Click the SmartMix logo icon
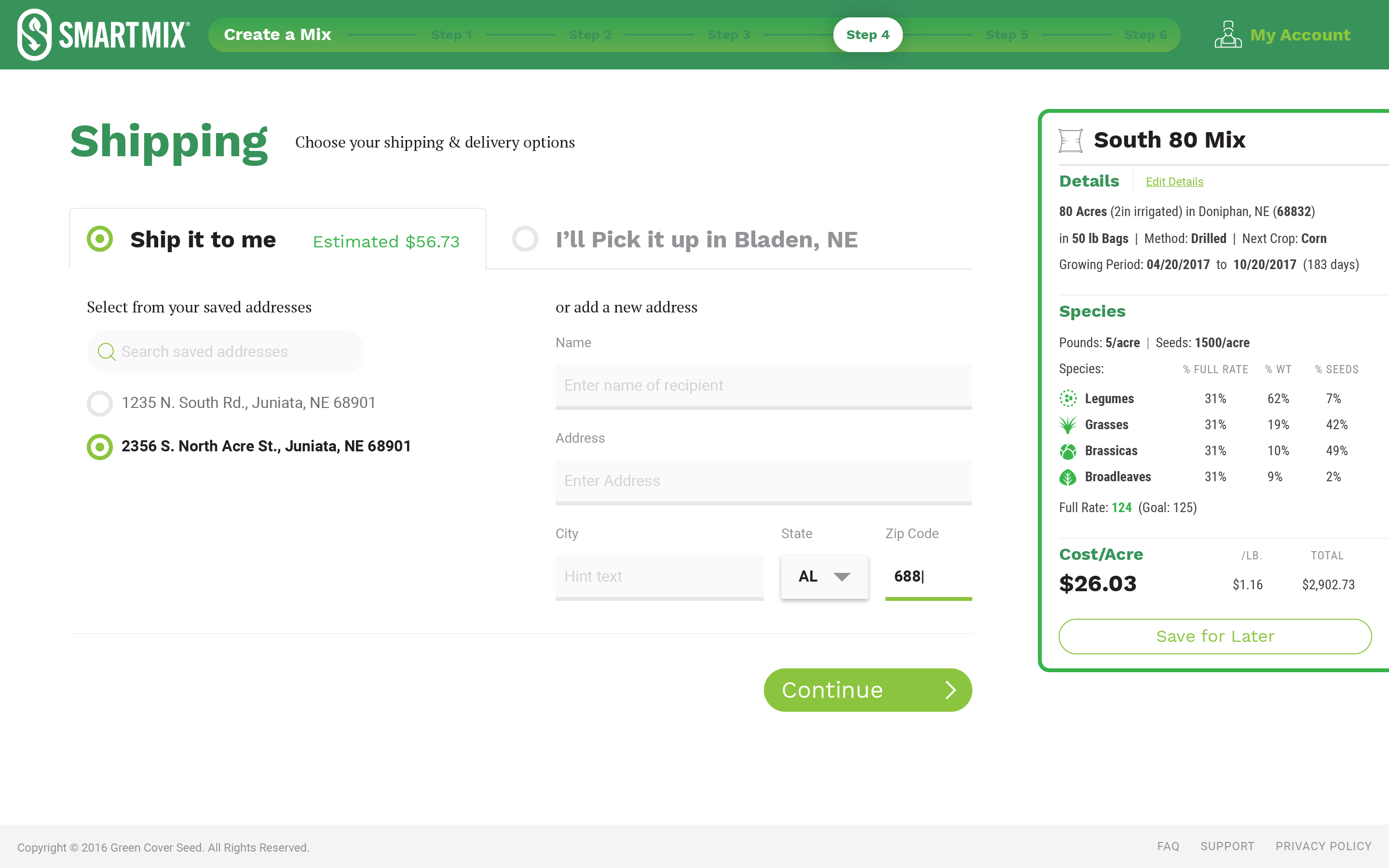 point(34,34)
